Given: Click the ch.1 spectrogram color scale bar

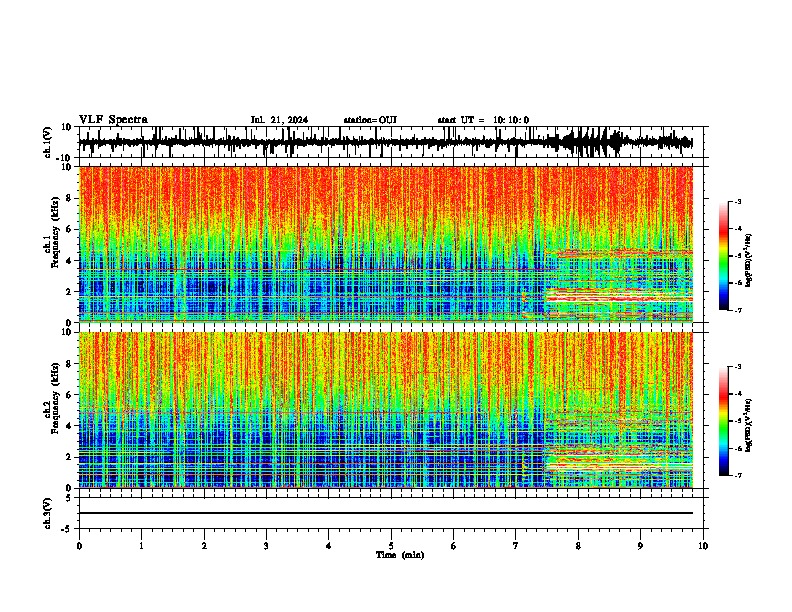Looking at the screenshot, I should point(724,256).
